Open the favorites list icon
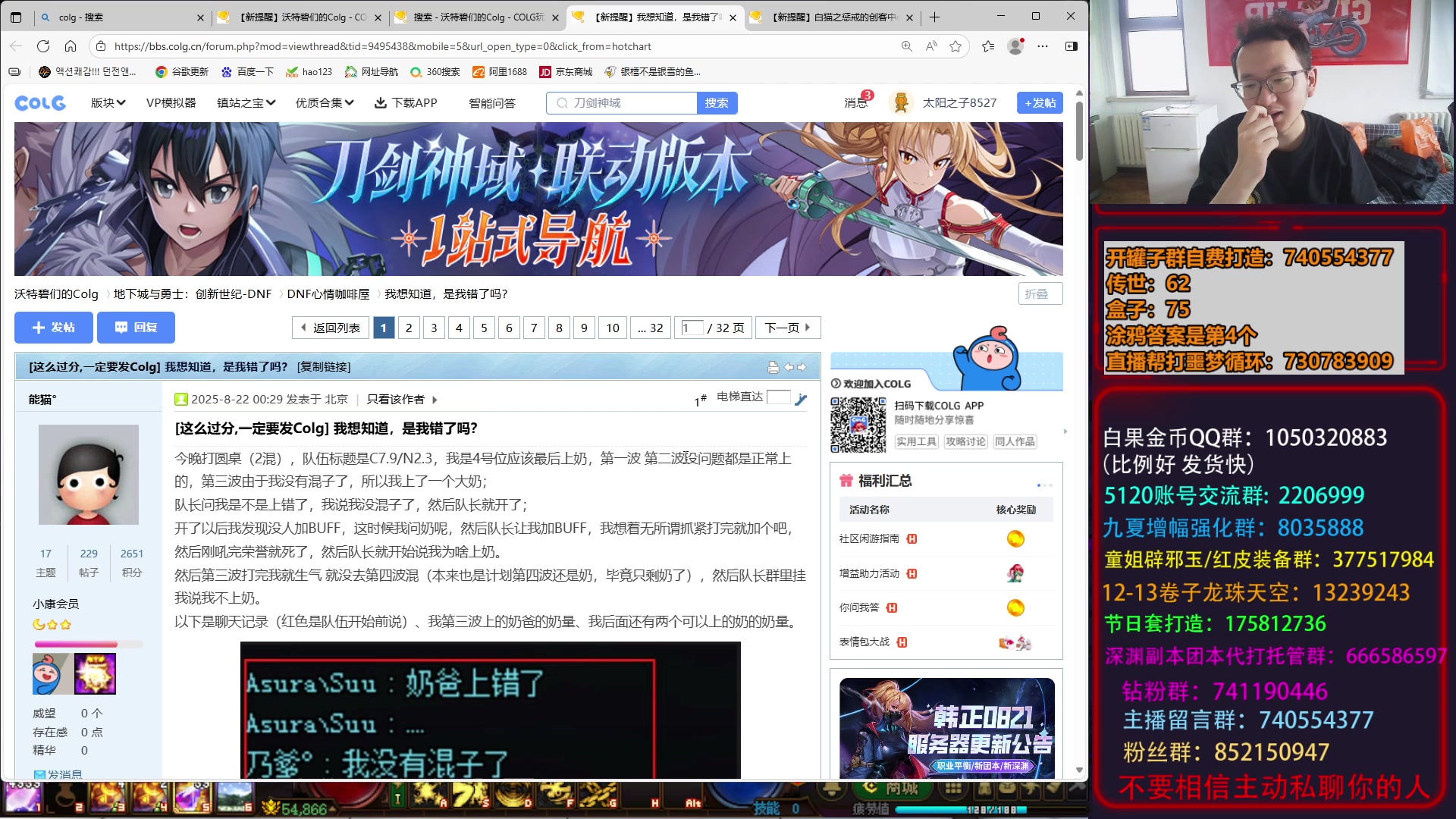 pos(988,46)
